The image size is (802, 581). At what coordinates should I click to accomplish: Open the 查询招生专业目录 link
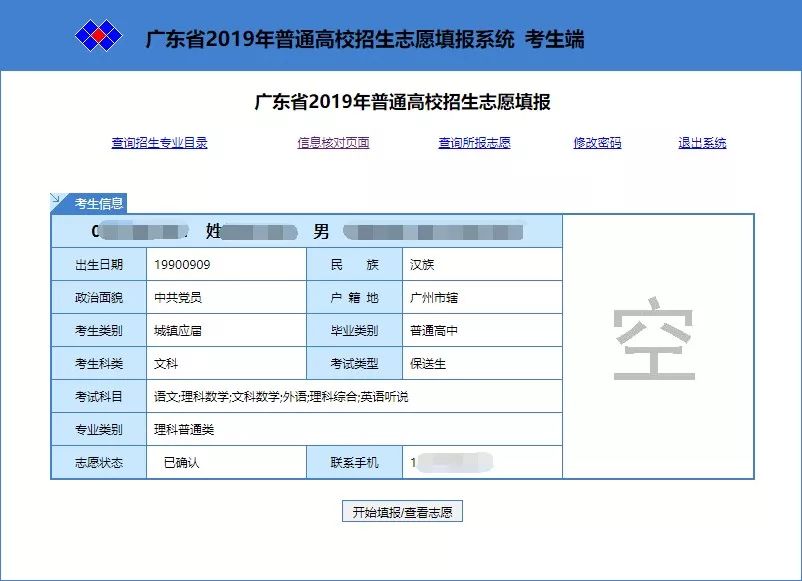pos(159,143)
